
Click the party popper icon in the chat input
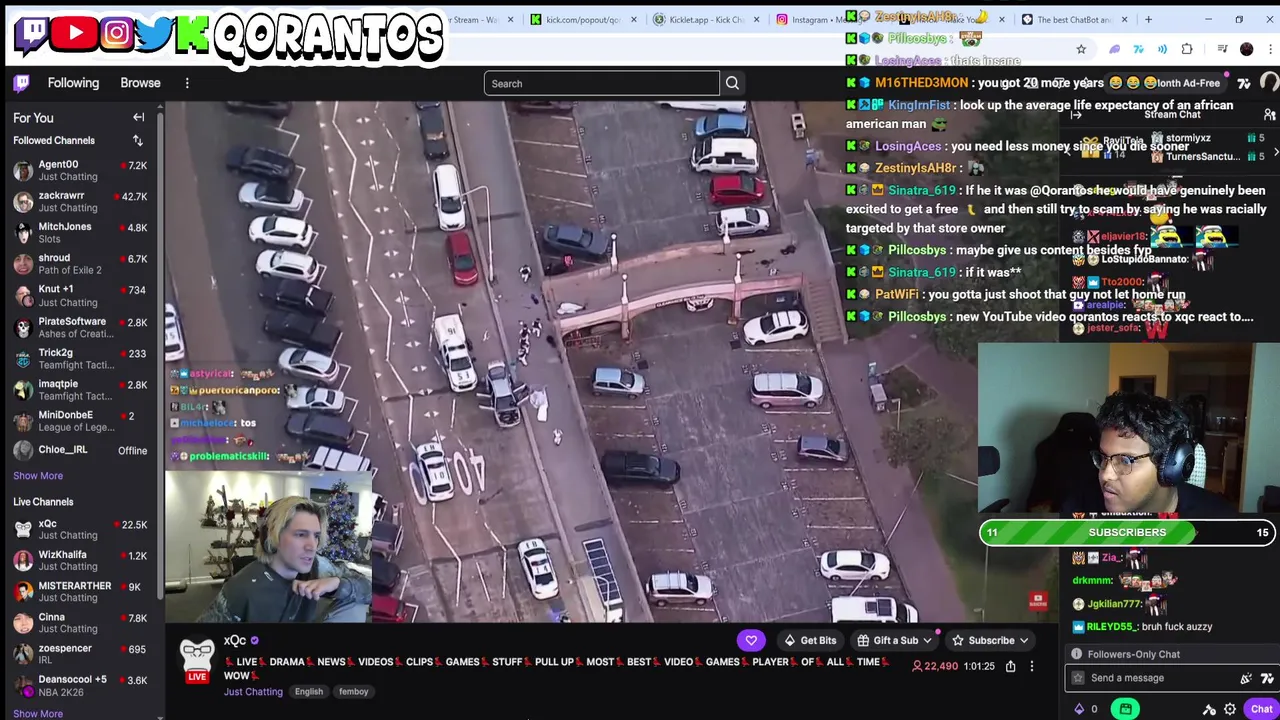tap(1246, 678)
